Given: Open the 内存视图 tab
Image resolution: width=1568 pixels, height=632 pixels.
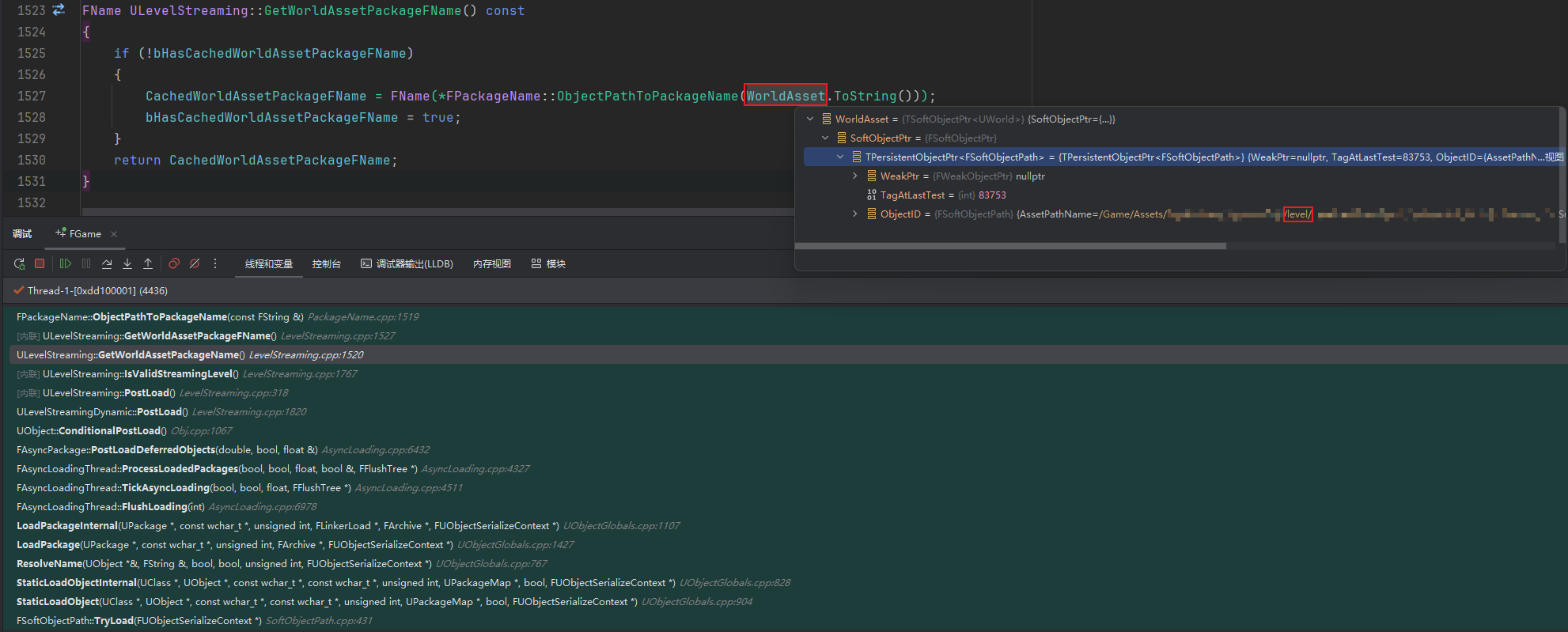Looking at the screenshot, I should click(491, 264).
